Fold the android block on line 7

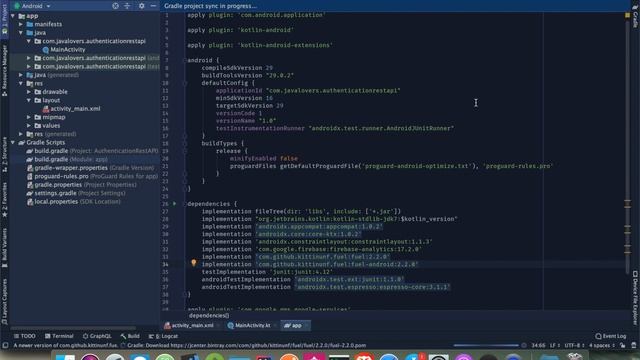(x=184, y=60)
